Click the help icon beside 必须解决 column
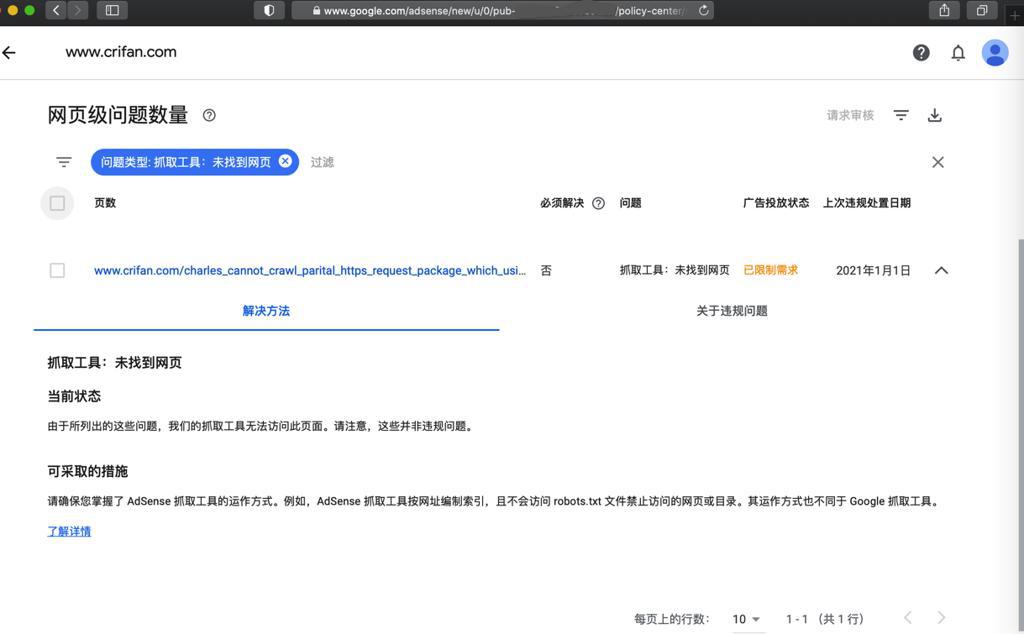The image size is (1024, 634). (x=598, y=203)
